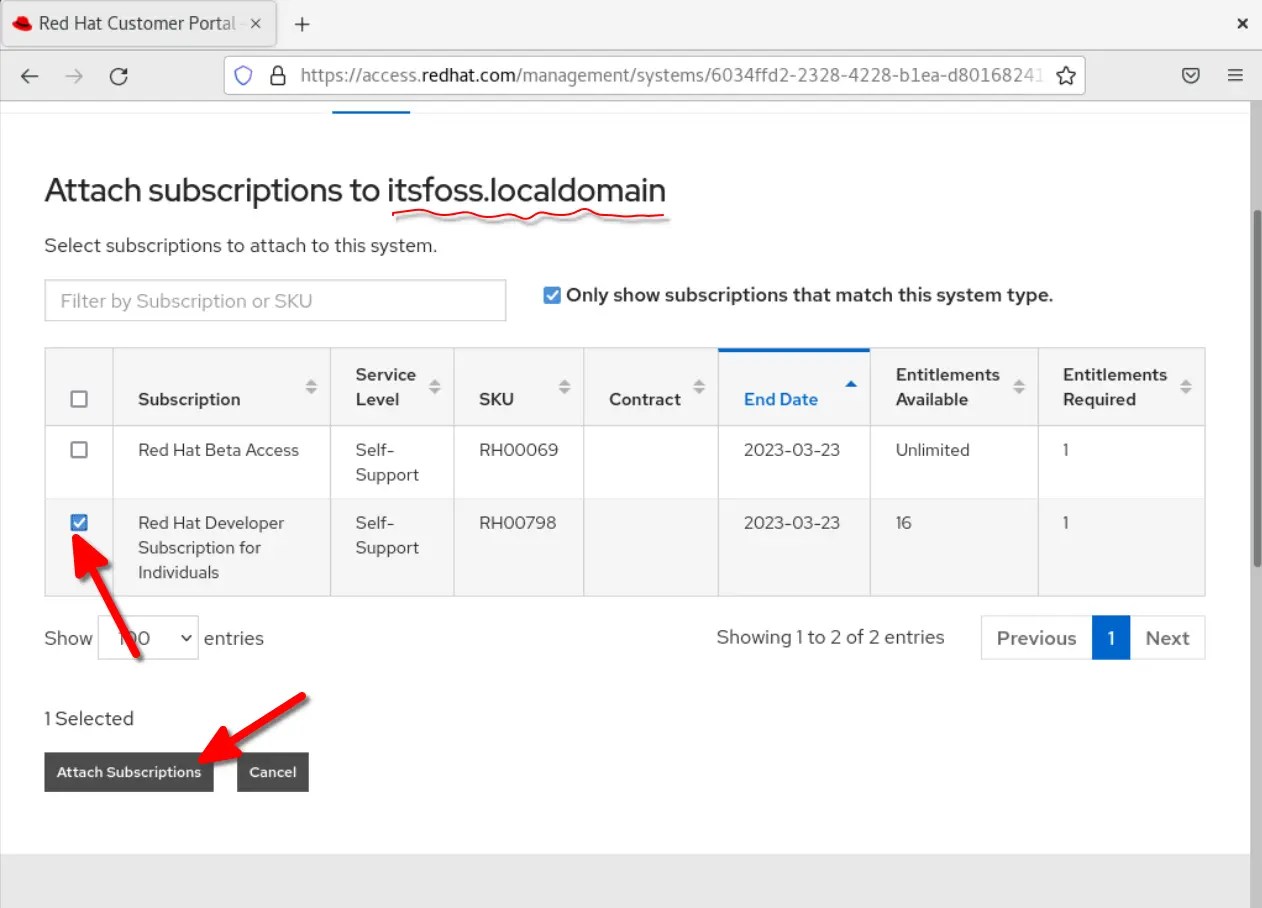This screenshot has height=908, width=1262.
Task: Click the SKU value RH00069
Action: point(518,450)
